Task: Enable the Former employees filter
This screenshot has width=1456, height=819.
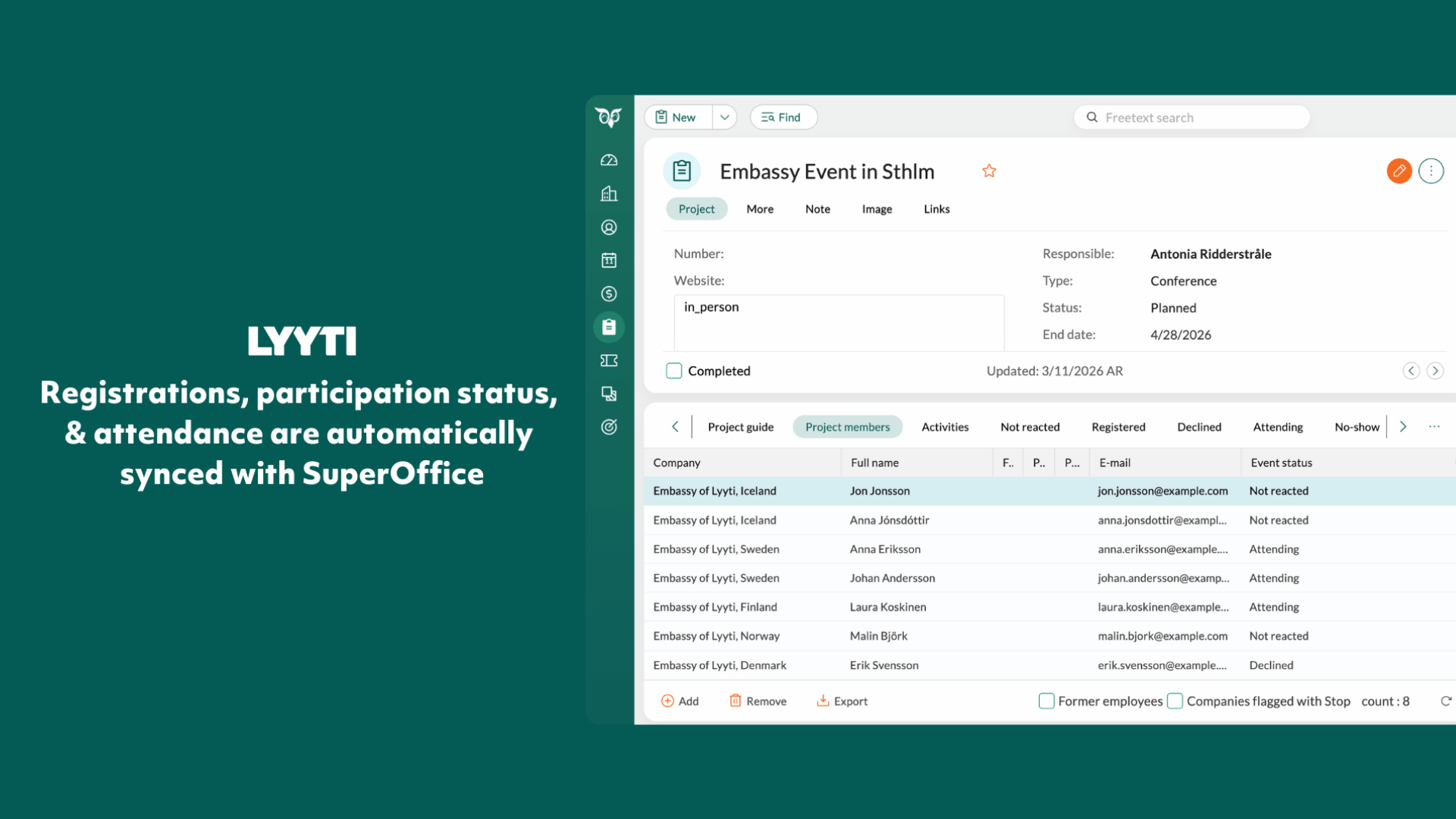Action: point(1047,701)
